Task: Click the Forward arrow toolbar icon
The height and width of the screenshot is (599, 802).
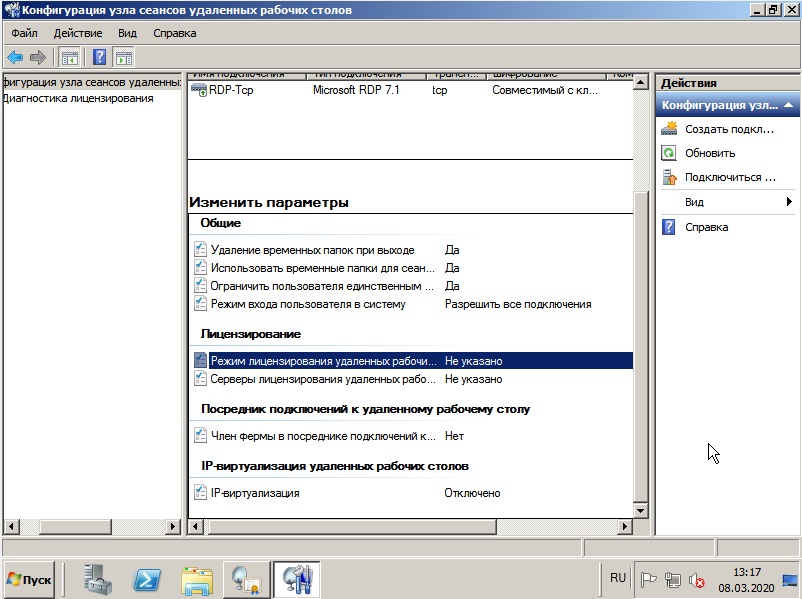Action: (x=37, y=57)
